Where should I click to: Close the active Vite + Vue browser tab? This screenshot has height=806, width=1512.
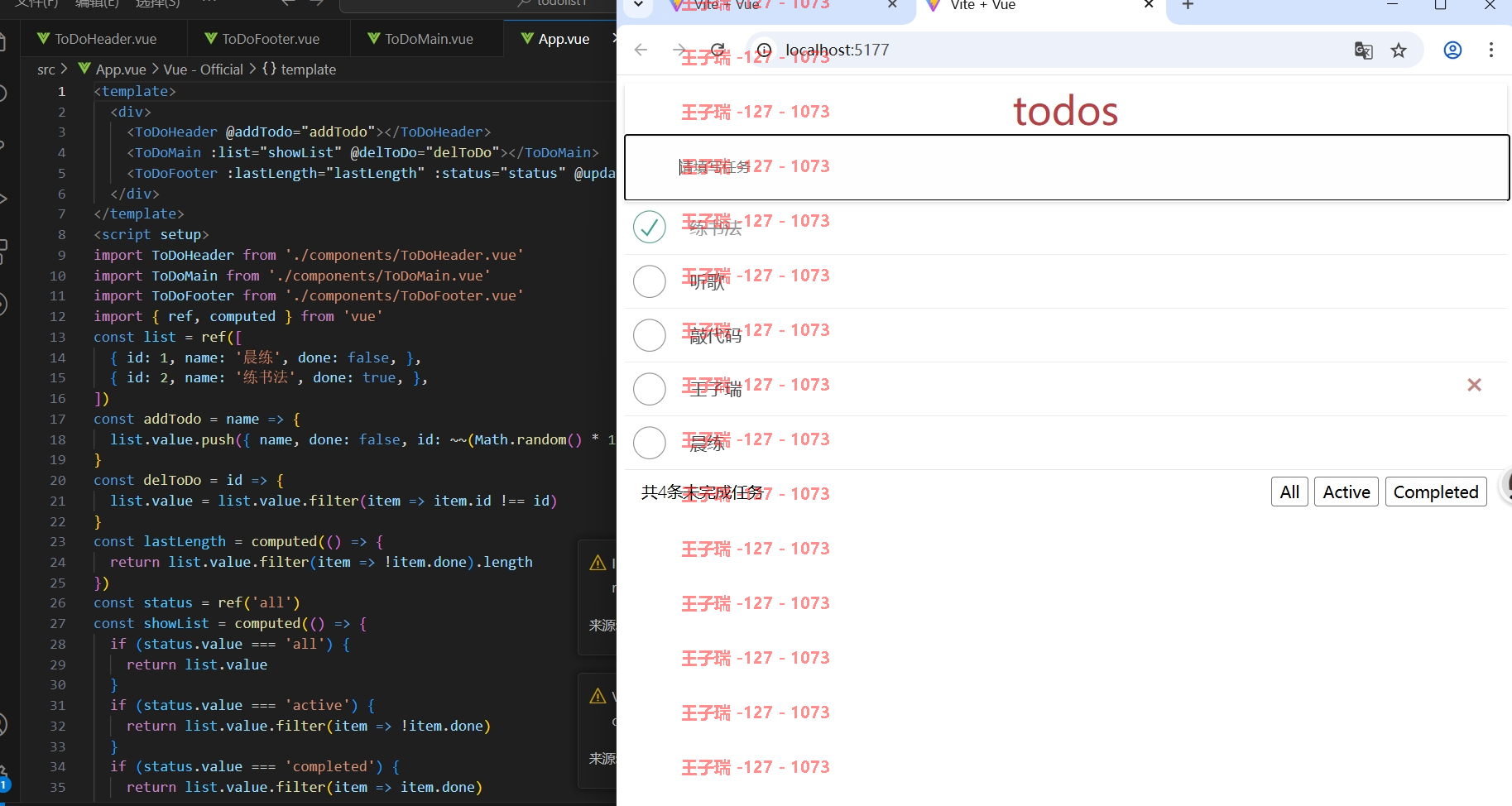click(1149, 5)
